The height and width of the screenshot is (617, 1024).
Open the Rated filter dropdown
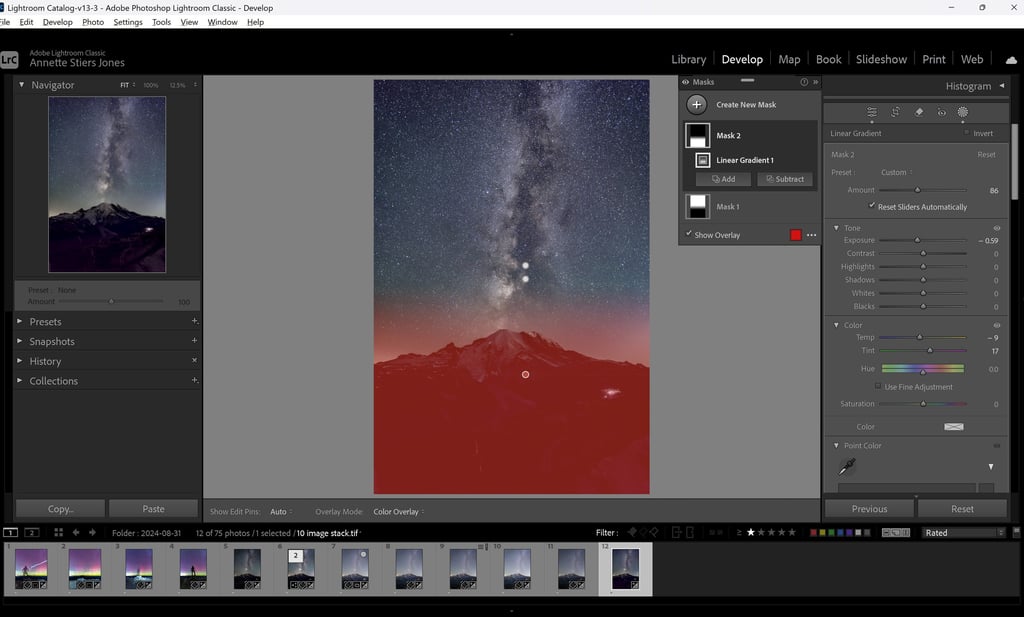[962, 533]
